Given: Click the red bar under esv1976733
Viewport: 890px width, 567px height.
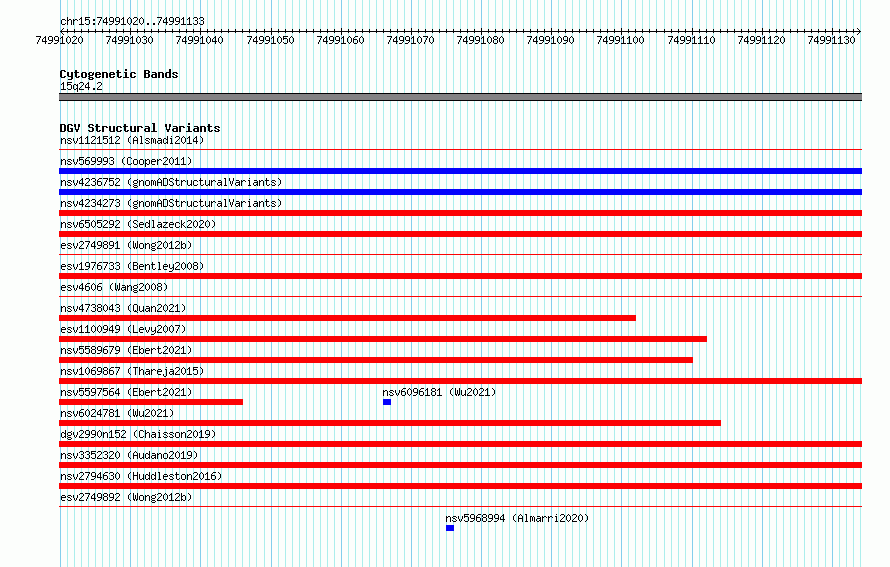Looking at the screenshot, I should 460,276.
